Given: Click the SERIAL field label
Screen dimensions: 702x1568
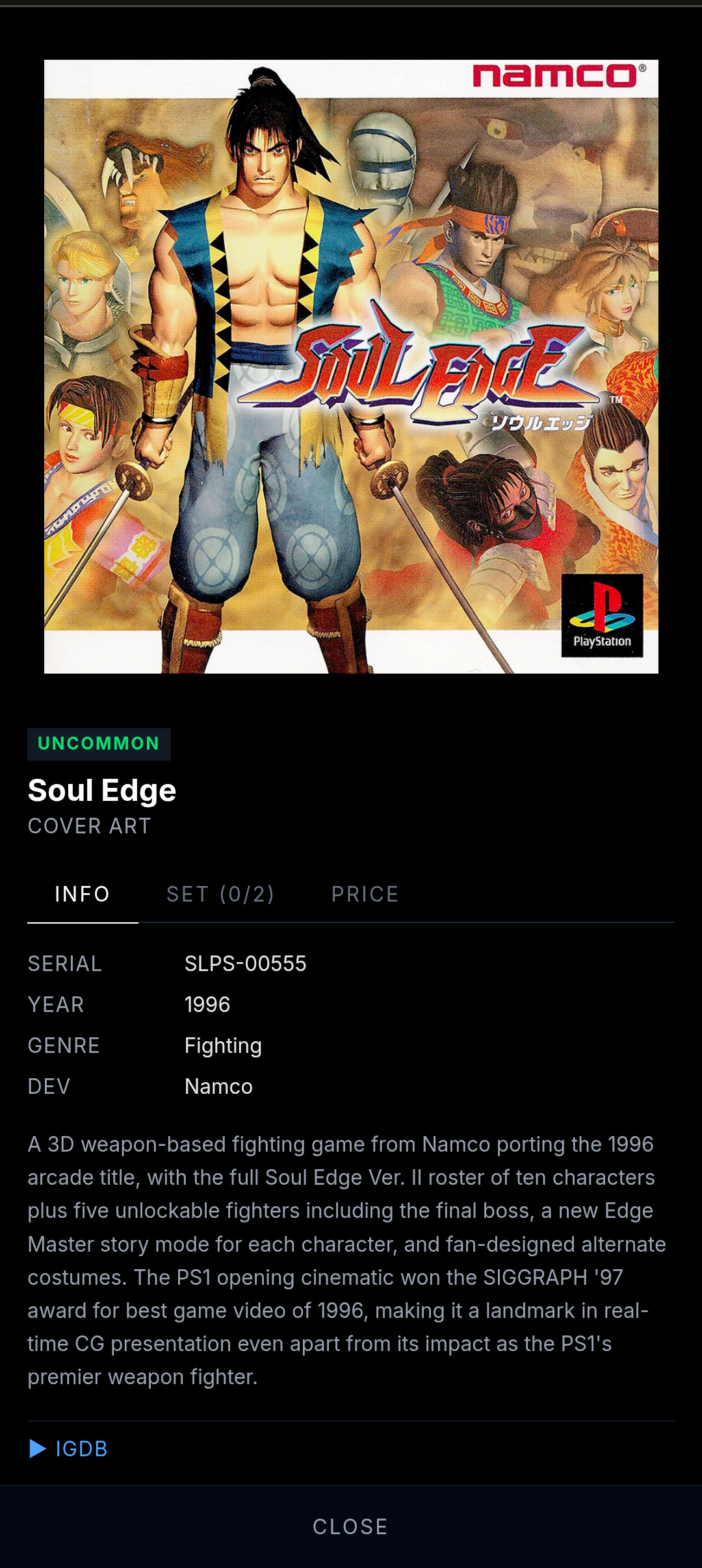Looking at the screenshot, I should point(64,964).
